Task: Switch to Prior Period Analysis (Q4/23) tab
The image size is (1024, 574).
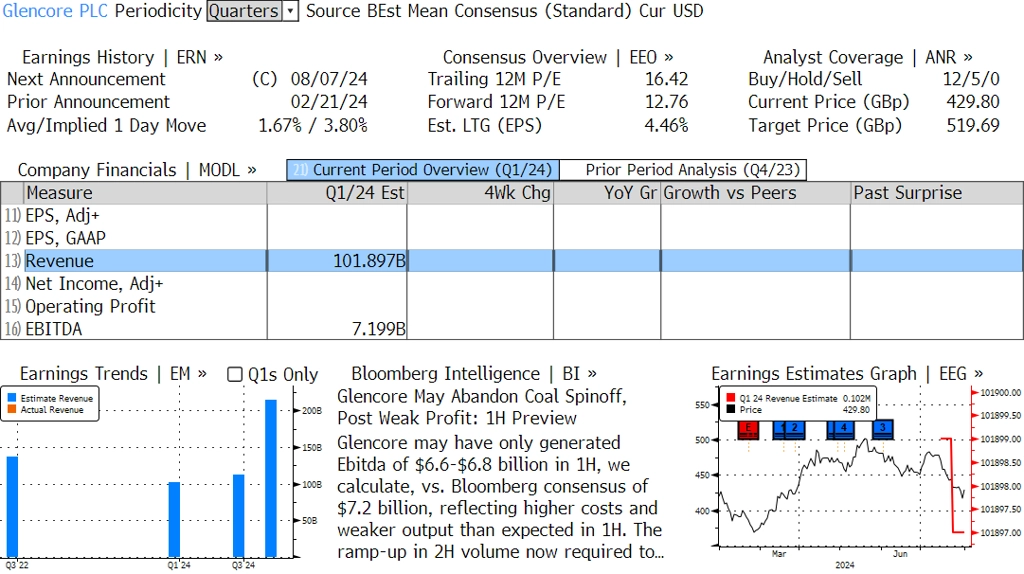Action: tap(684, 170)
